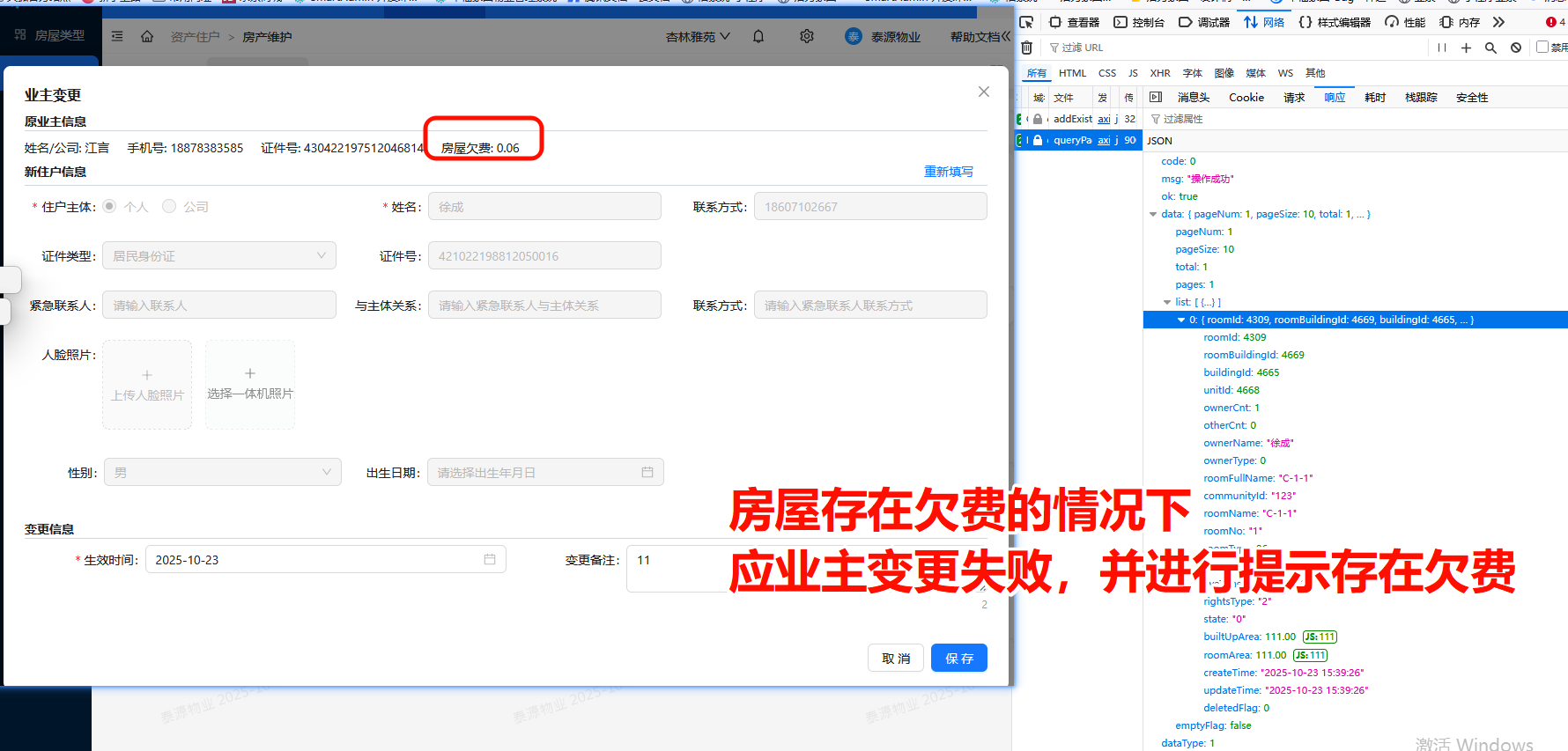Collapse the list array node
Viewport: 1568px width, 751px height.
coord(1167,302)
